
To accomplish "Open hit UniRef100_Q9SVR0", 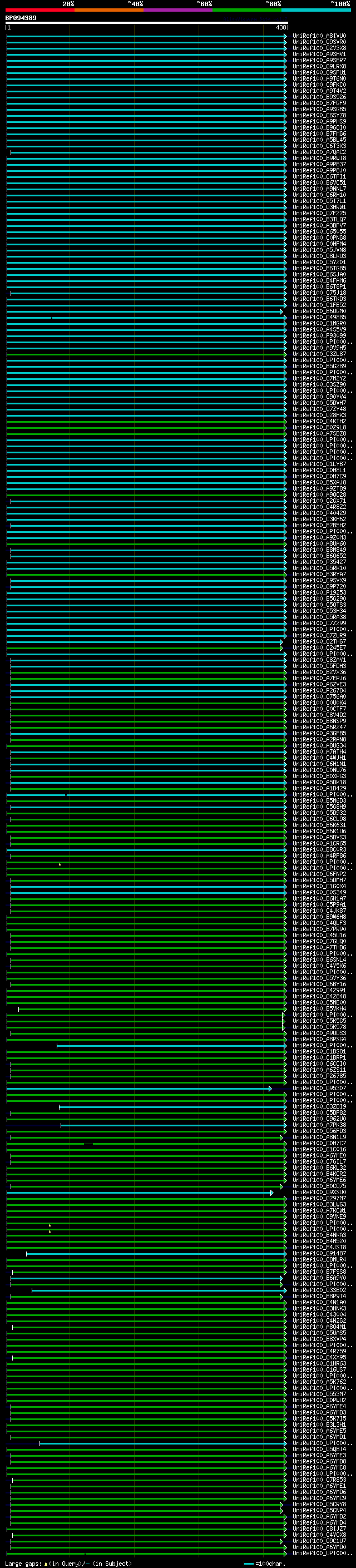I will tap(319, 42).
